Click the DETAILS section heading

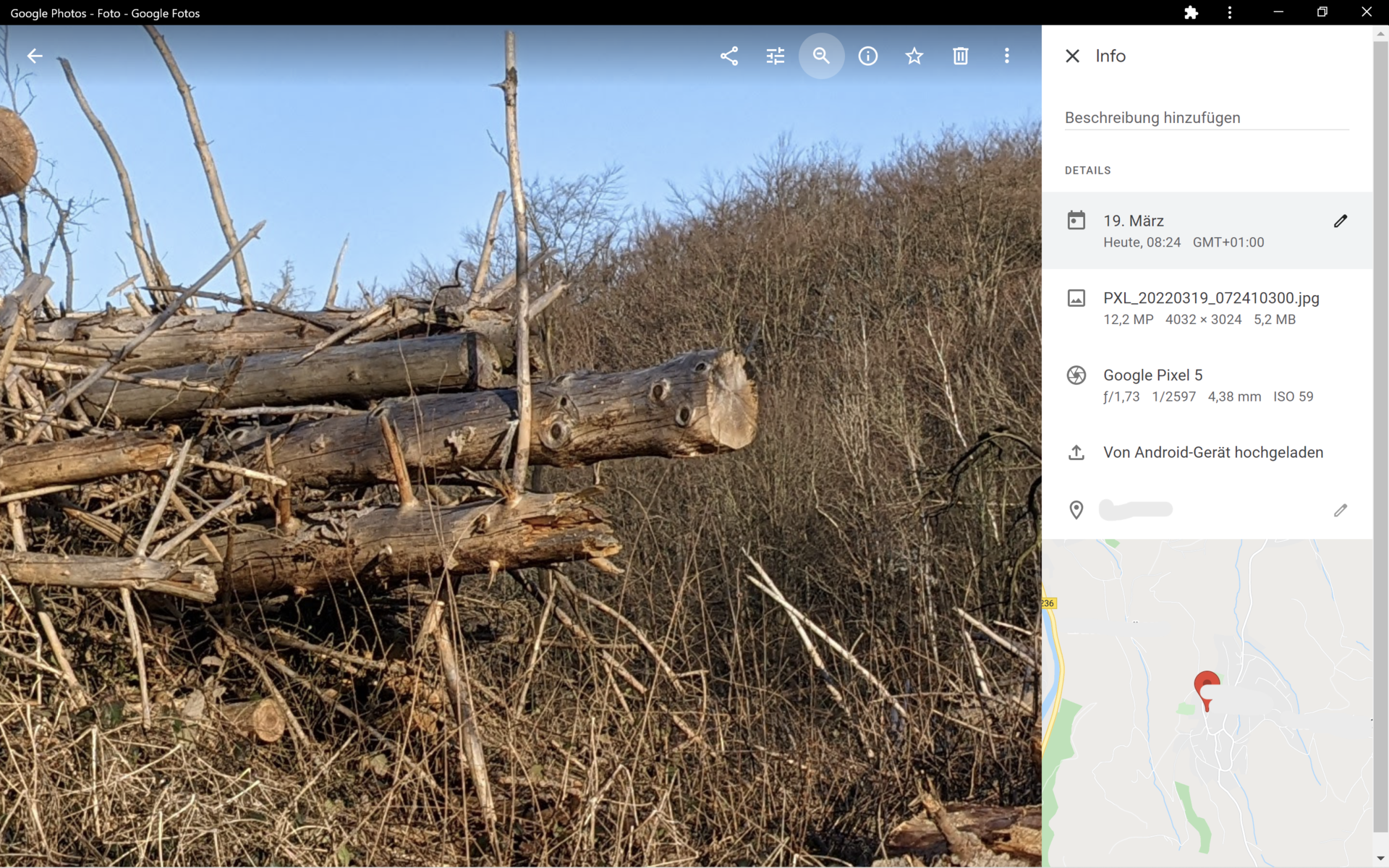[1087, 171]
